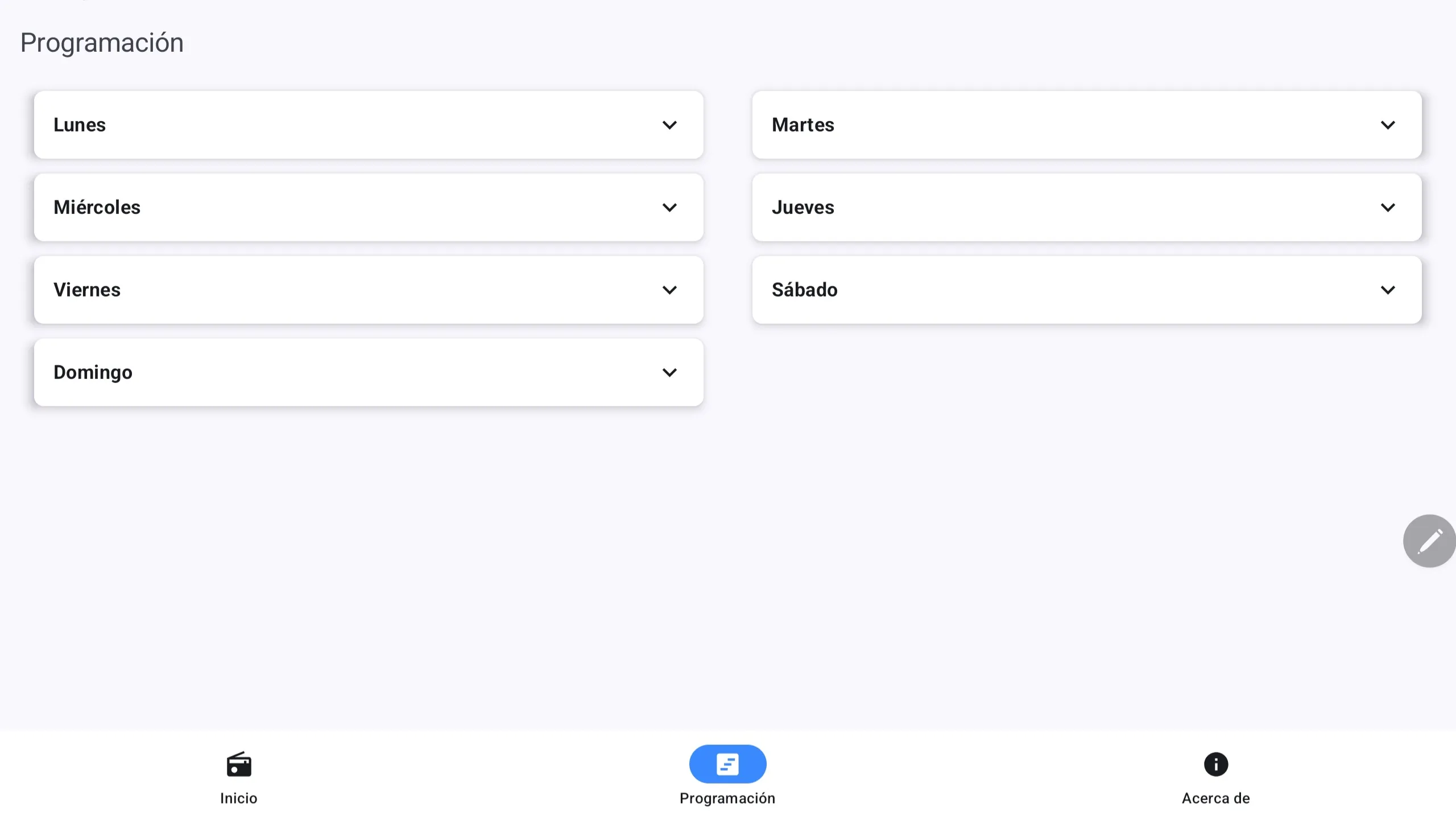The height and width of the screenshot is (820, 1456).
Task: Click the Jueves chevron arrow
Action: pyautogui.click(x=1388, y=208)
